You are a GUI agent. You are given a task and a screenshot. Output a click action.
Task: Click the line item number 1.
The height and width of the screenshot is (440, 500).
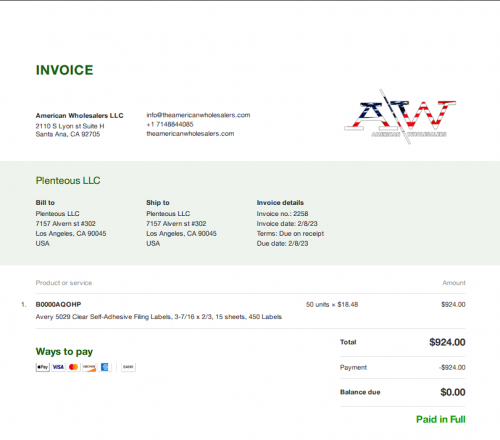click(23, 305)
